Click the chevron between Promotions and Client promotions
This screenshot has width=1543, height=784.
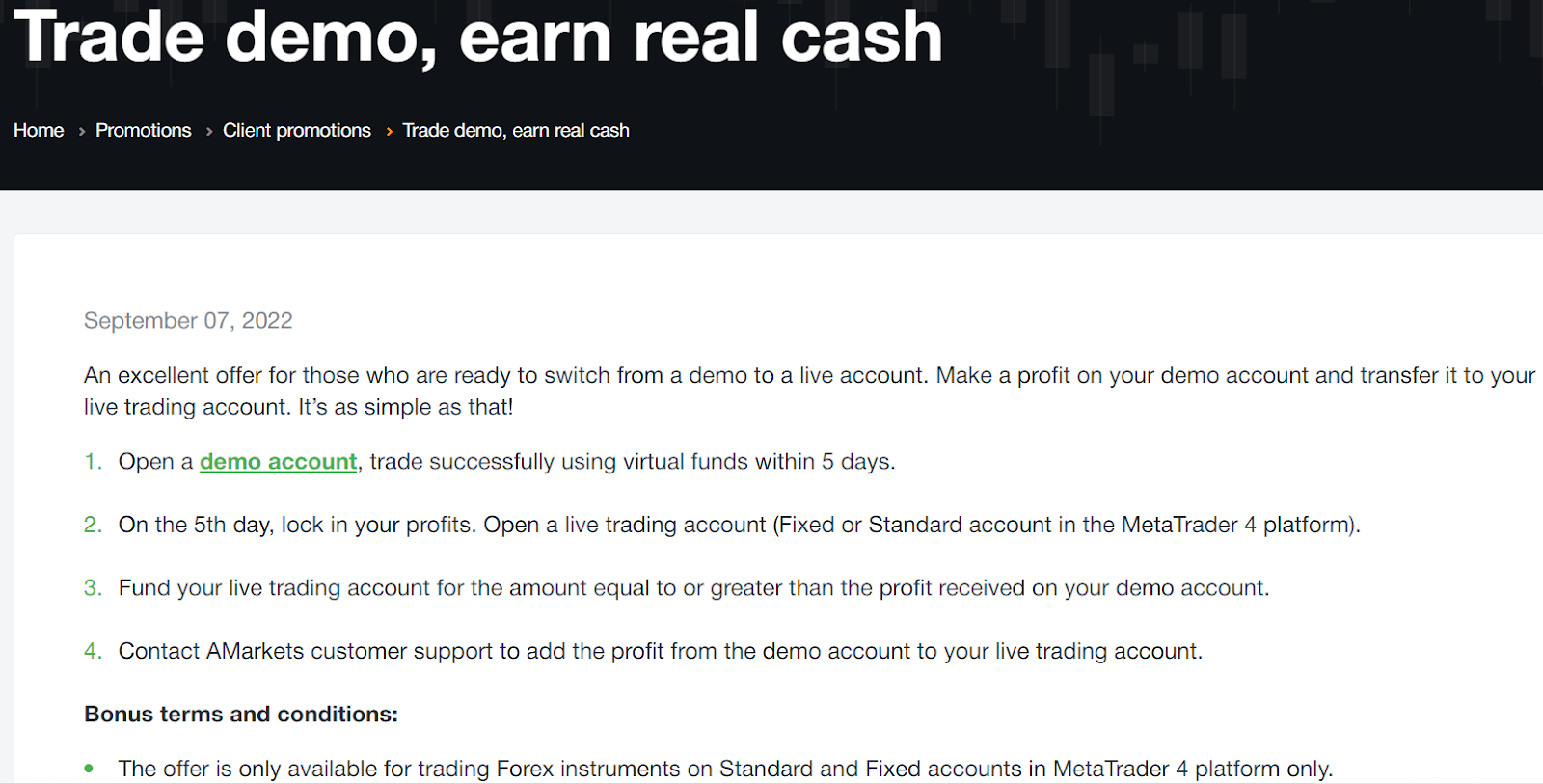coord(208,131)
